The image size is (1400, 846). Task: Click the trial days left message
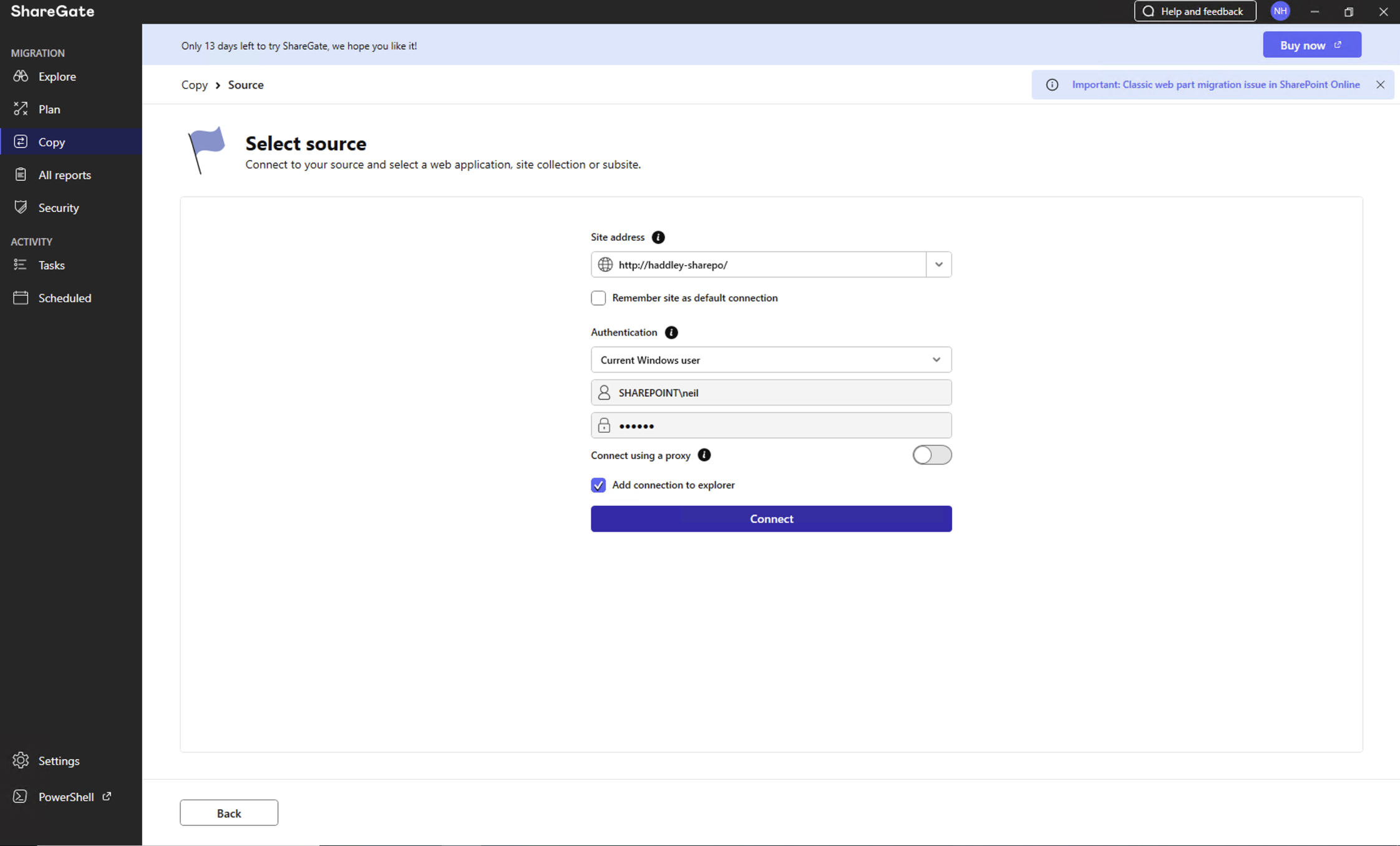pyautogui.click(x=299, y=46)
